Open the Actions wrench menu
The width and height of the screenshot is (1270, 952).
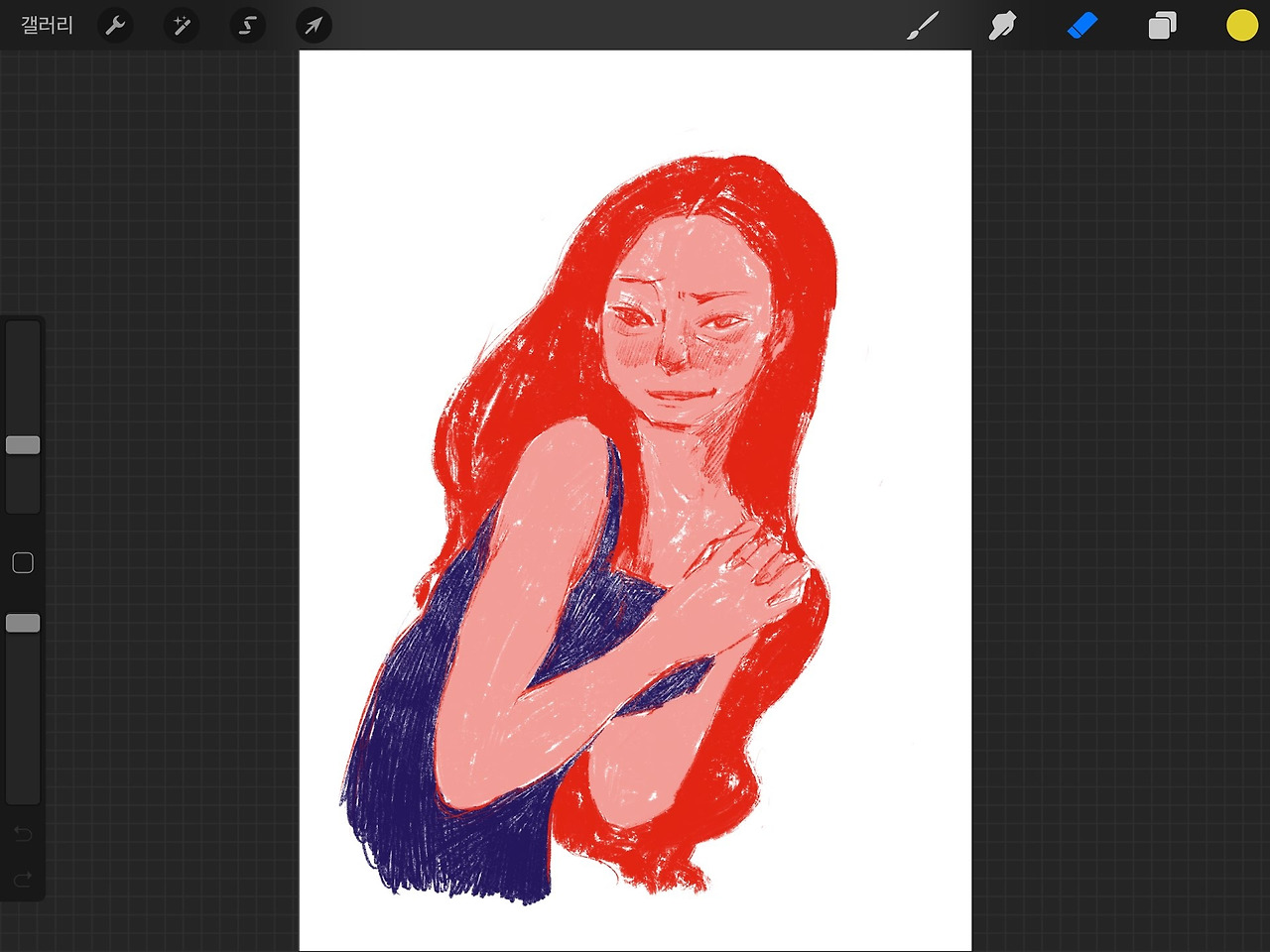pyautogui.click(x=115, y=25)
